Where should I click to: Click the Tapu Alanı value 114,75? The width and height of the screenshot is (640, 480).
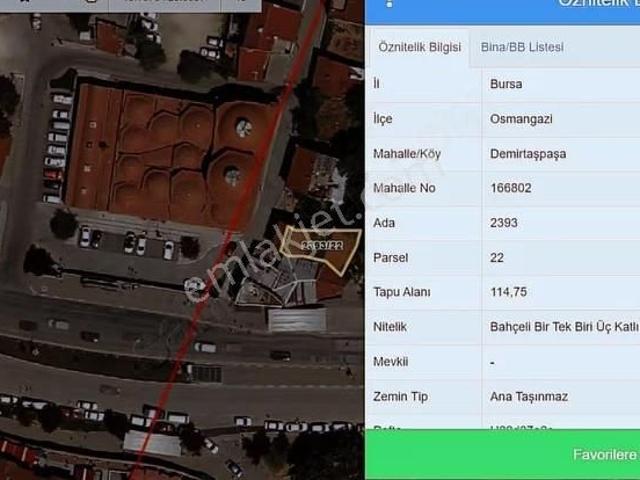[x=508, y=292]
